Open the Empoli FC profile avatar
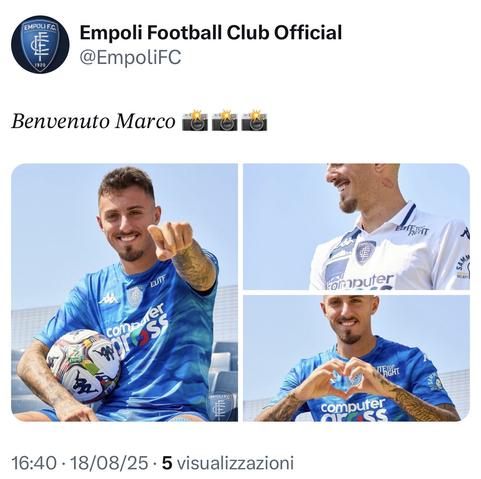 pyautogui.click(x=40, y=45)
